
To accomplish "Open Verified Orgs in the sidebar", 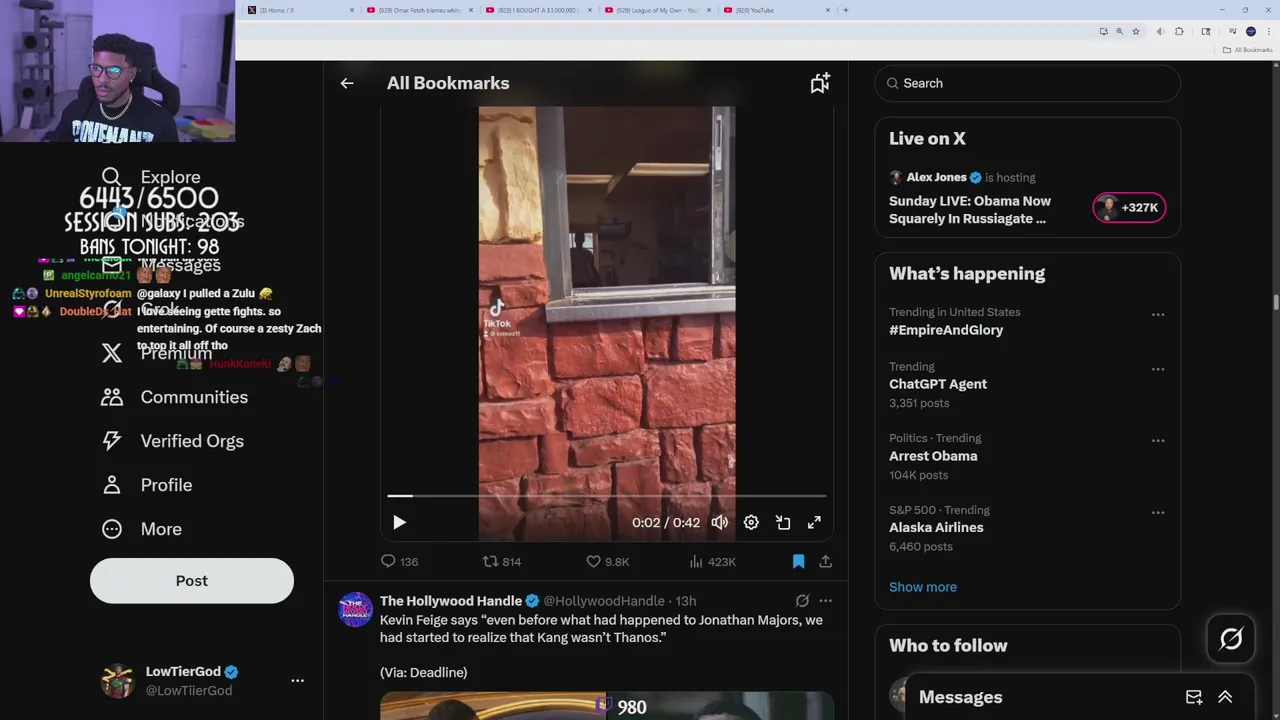I will point(173,441).
